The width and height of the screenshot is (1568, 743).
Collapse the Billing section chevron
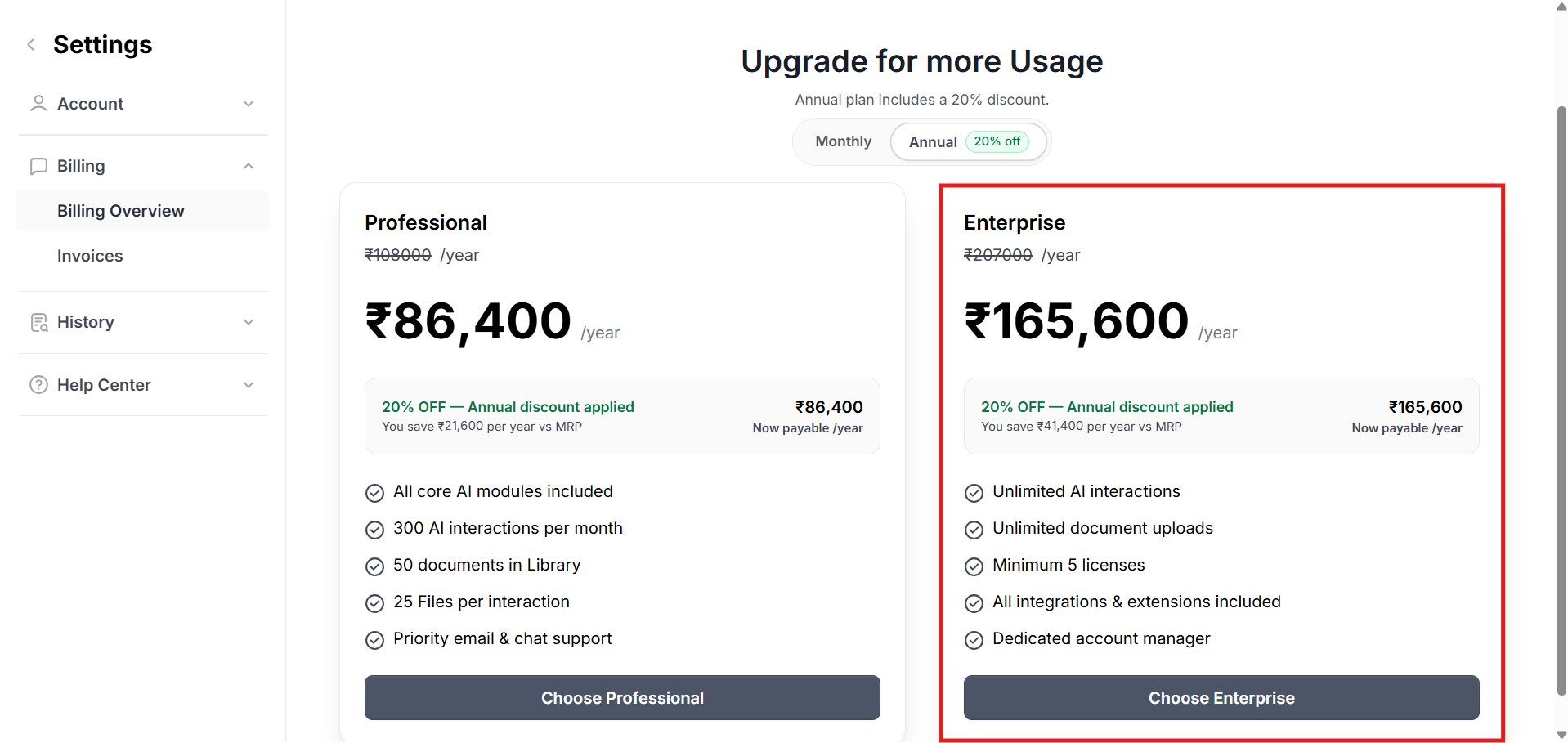249,166
